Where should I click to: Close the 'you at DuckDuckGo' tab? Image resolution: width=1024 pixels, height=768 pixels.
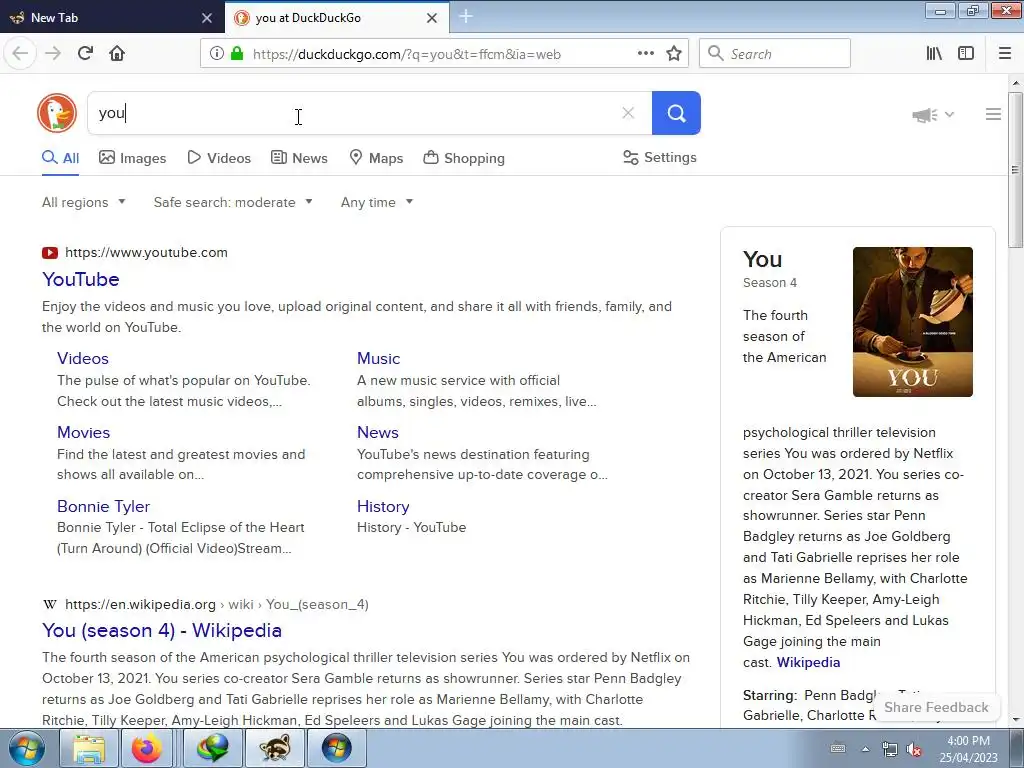[432, 18]
